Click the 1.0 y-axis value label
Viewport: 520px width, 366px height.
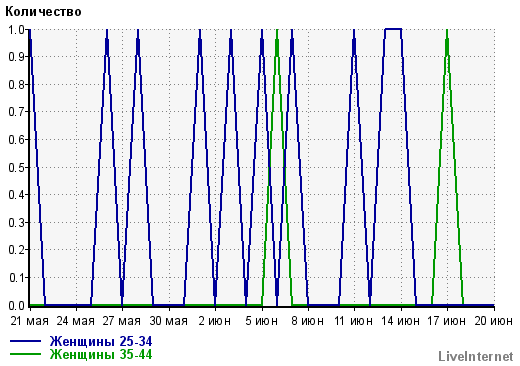click(x=17, y=30)
